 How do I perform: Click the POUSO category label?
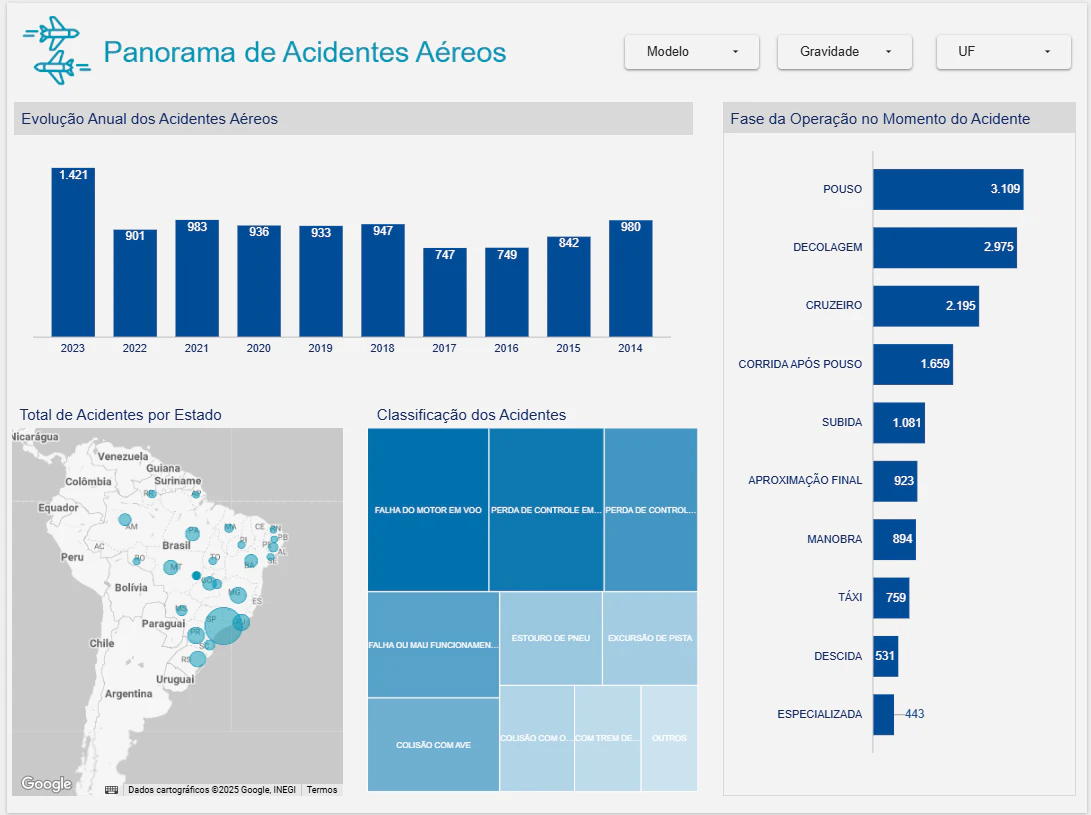(x=842, y=189)
